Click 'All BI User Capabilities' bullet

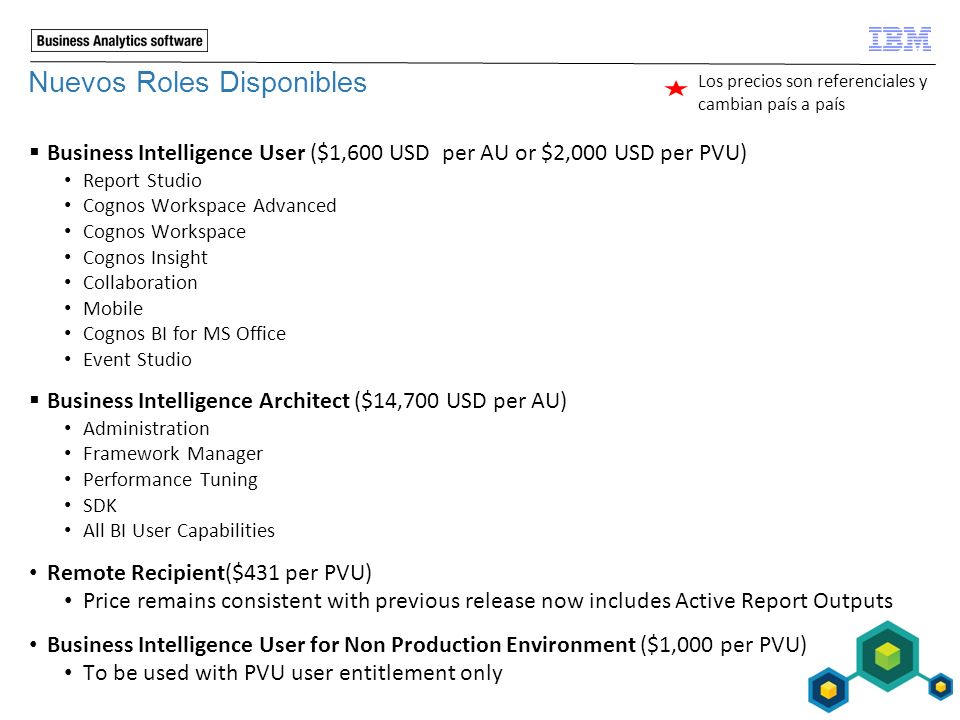click(179, 530)
